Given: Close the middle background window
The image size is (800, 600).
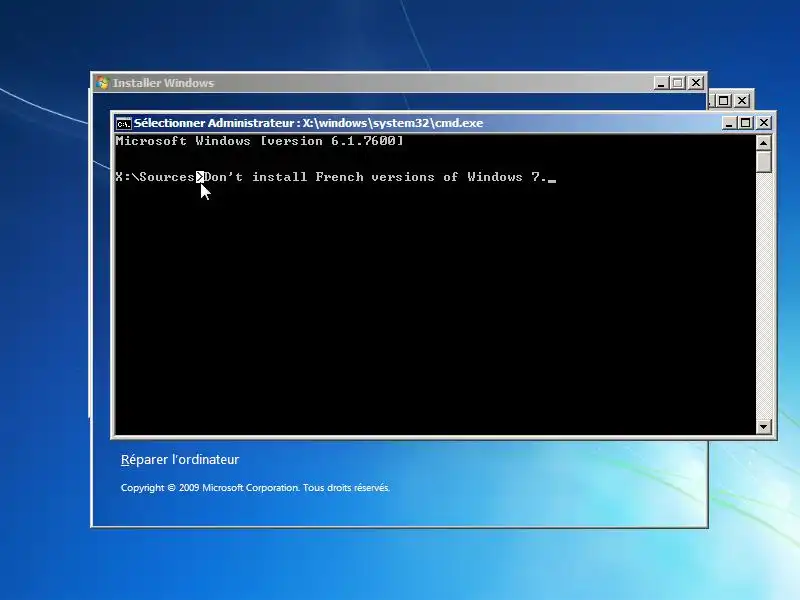Looking at the screenshot, I should point(742,101).
